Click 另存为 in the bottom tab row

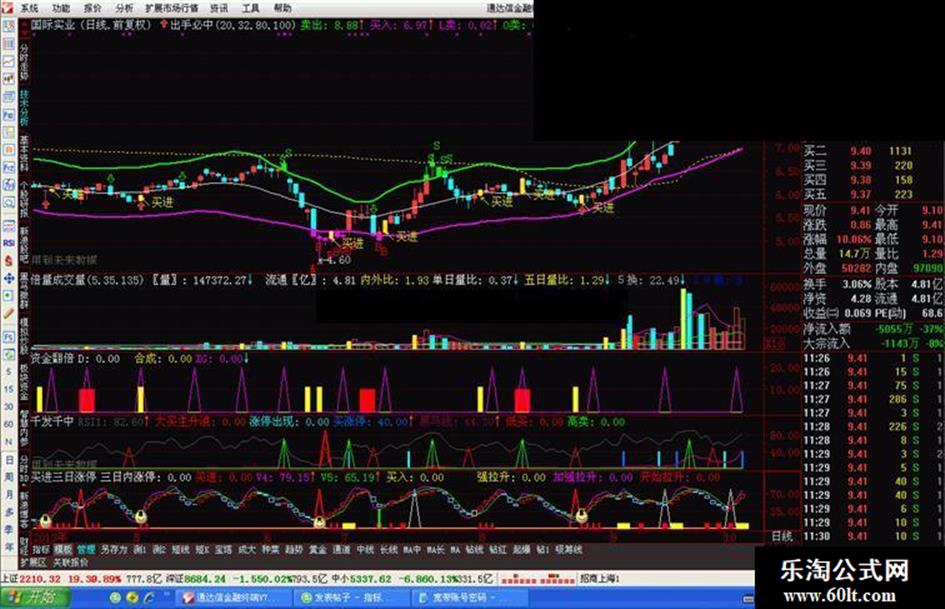[x=114, y=549]
